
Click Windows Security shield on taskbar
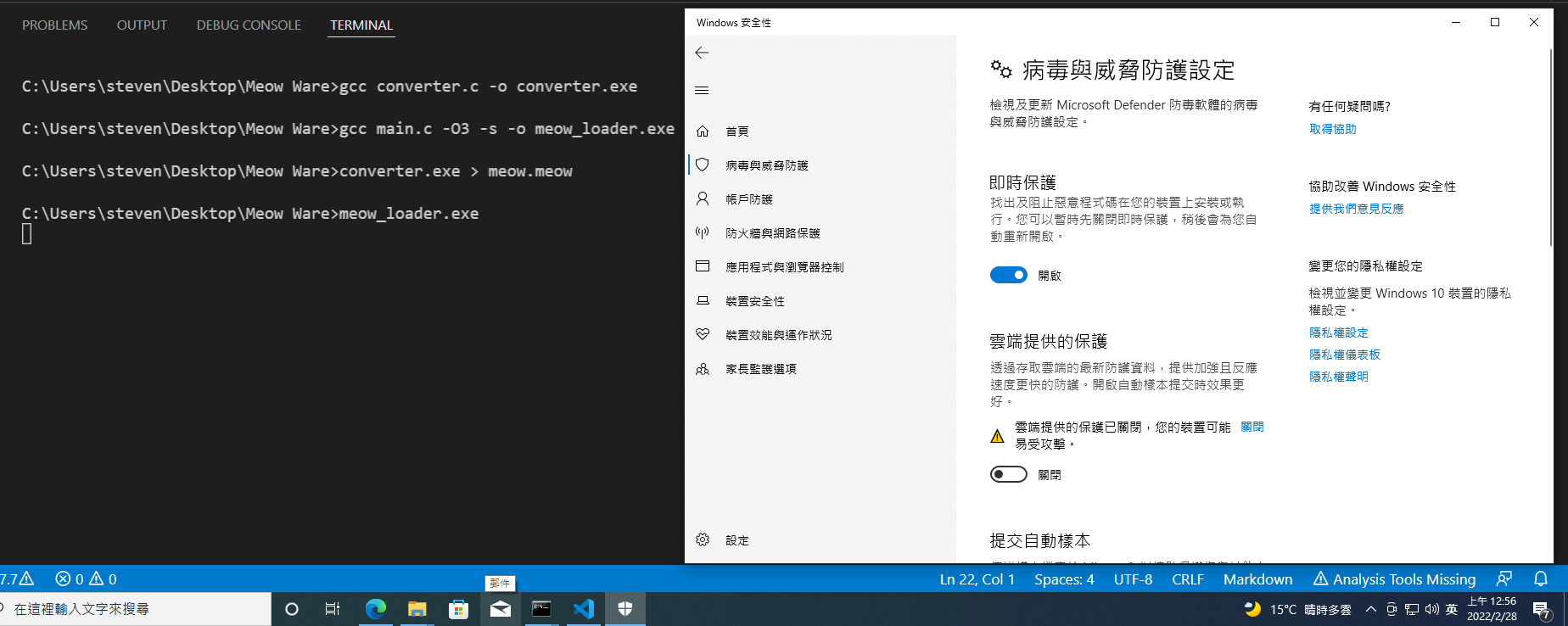625,609
